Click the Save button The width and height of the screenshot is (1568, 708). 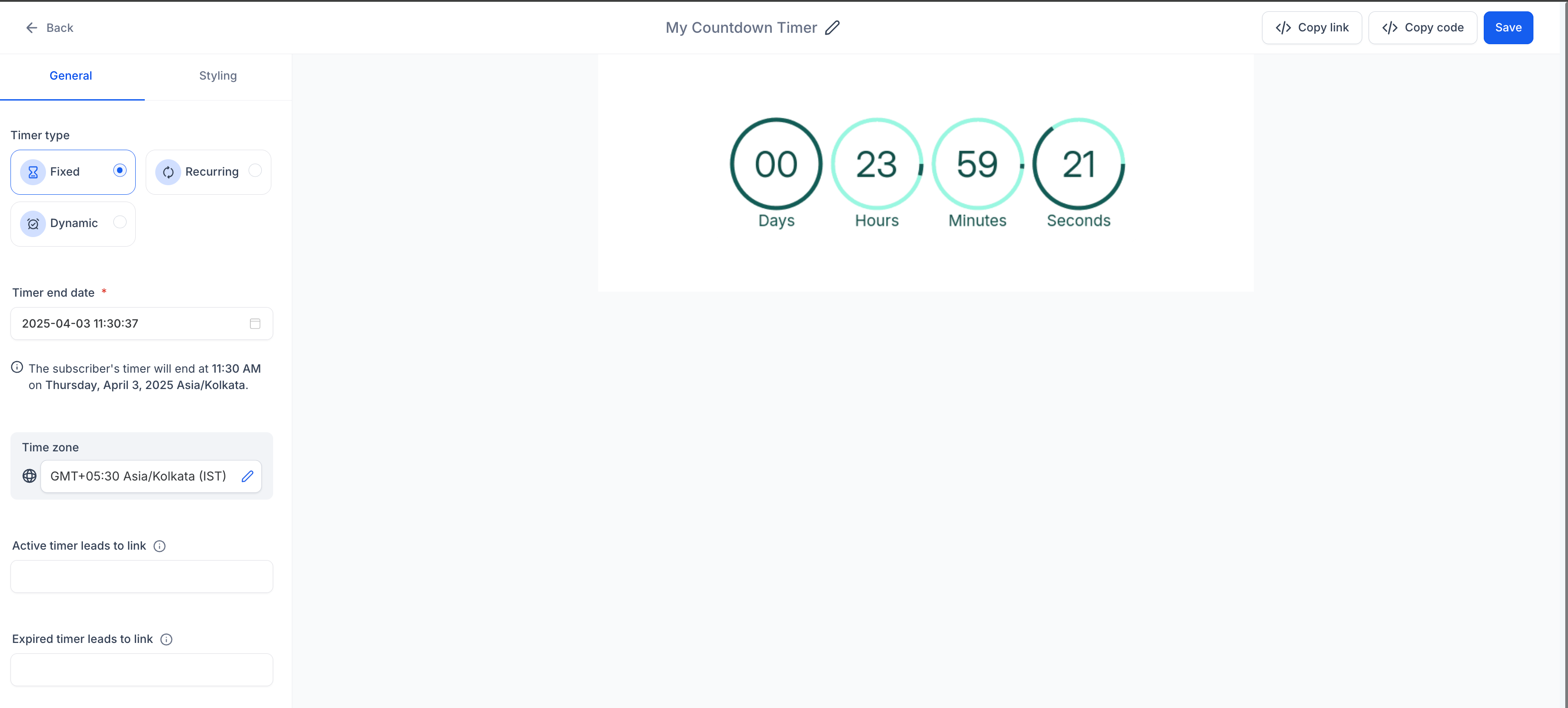(x=1508, y=28)
